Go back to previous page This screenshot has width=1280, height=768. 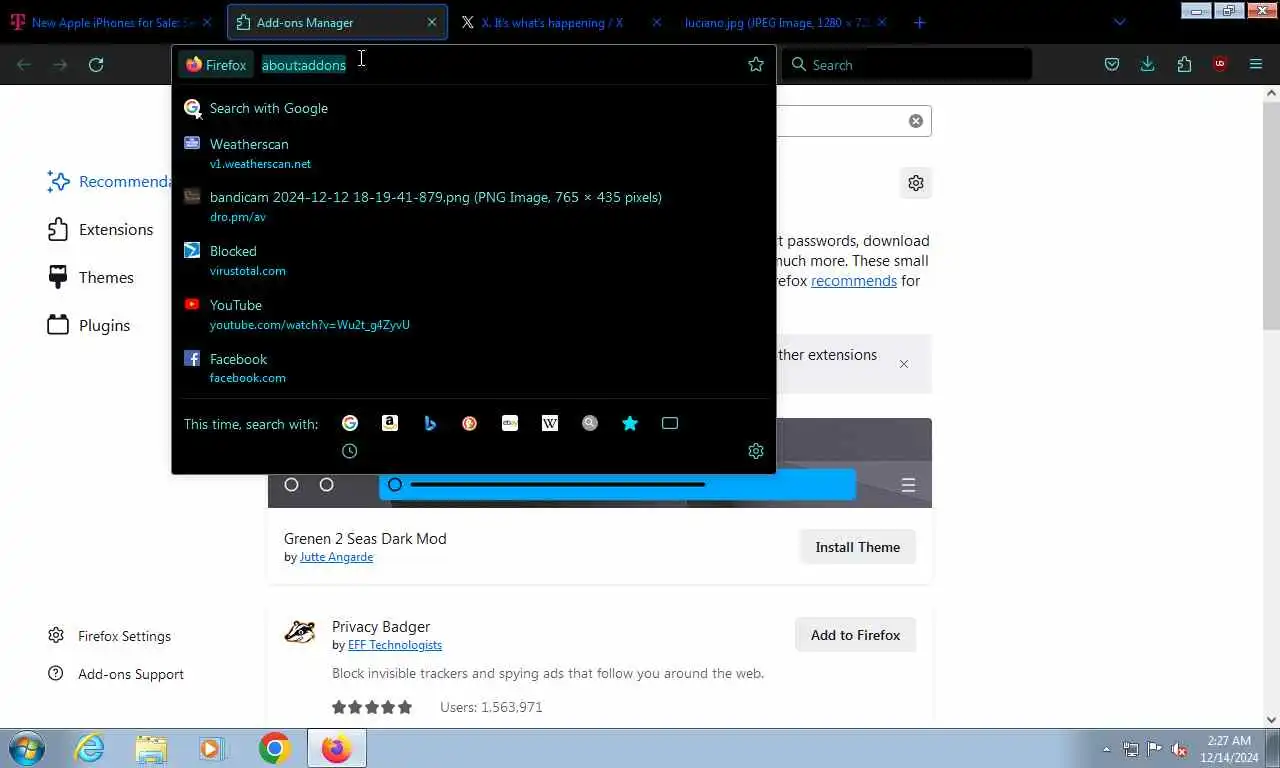(x=24, y=65)
